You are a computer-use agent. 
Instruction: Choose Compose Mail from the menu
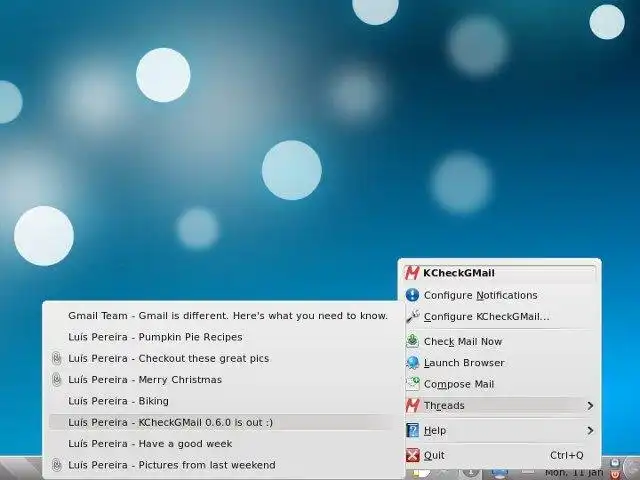pyautogui.click(x=500, y=384)
